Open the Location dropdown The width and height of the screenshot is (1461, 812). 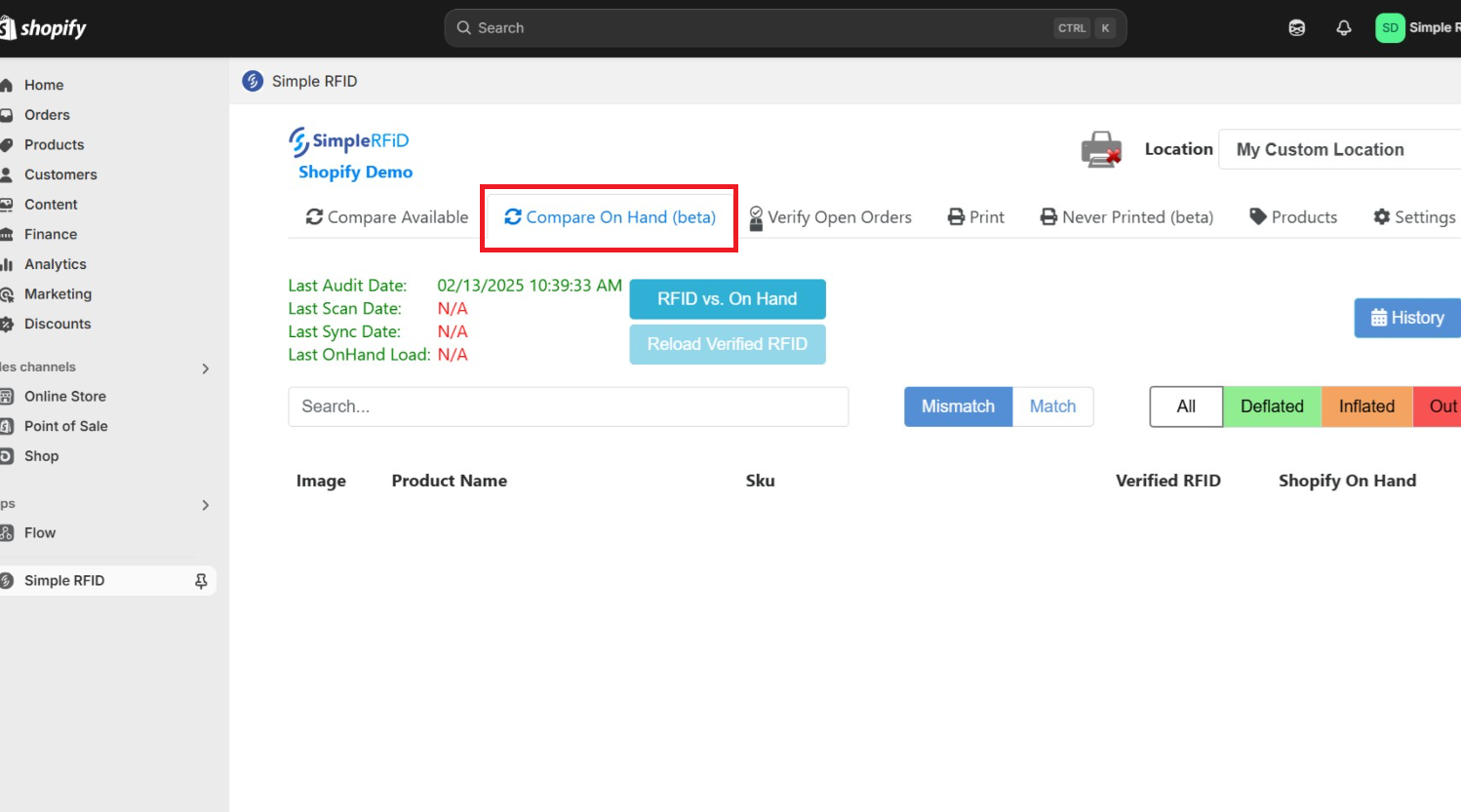[x=1340, y=149]
